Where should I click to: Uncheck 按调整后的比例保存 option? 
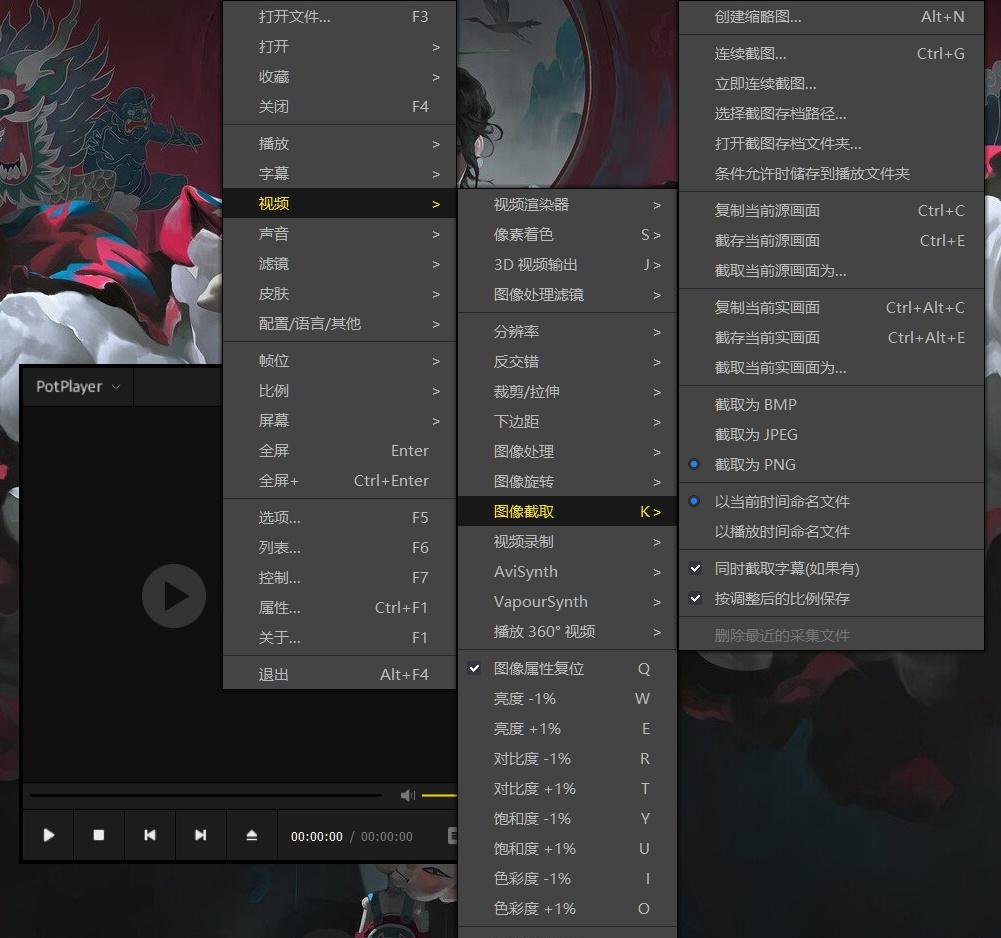[781, 599]
